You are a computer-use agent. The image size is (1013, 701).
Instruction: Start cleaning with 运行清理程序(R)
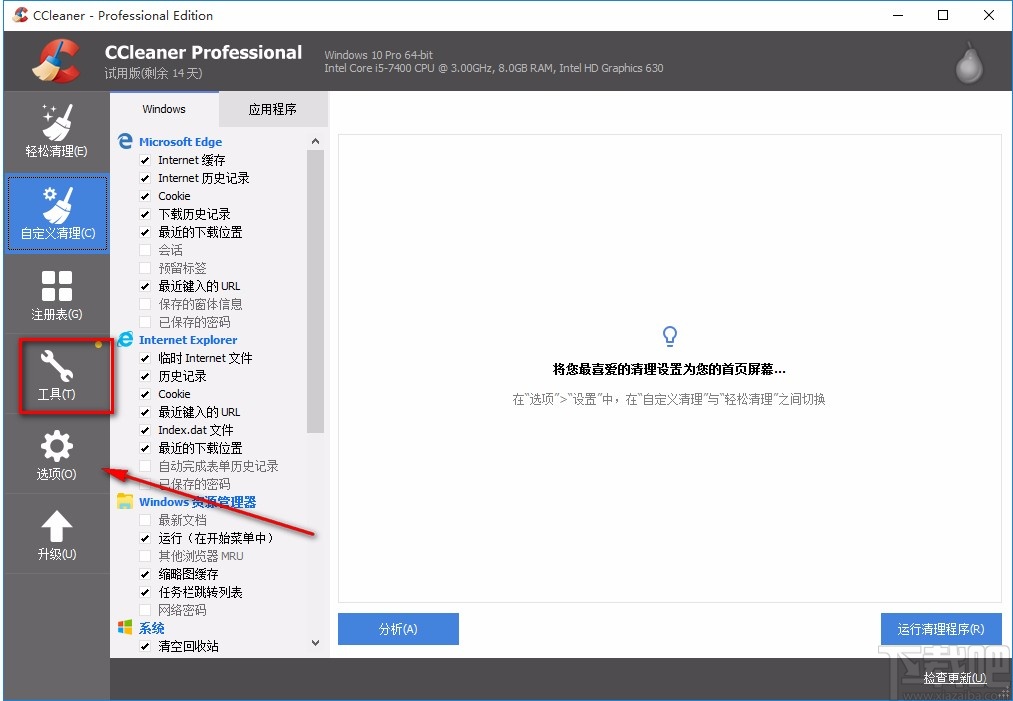[x=940, y=629]
